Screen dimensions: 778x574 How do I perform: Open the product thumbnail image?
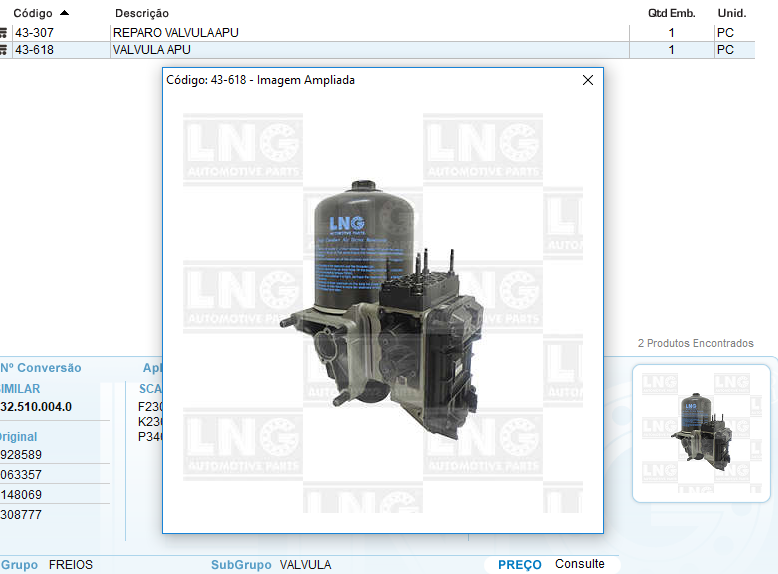[x=701, y=433]
